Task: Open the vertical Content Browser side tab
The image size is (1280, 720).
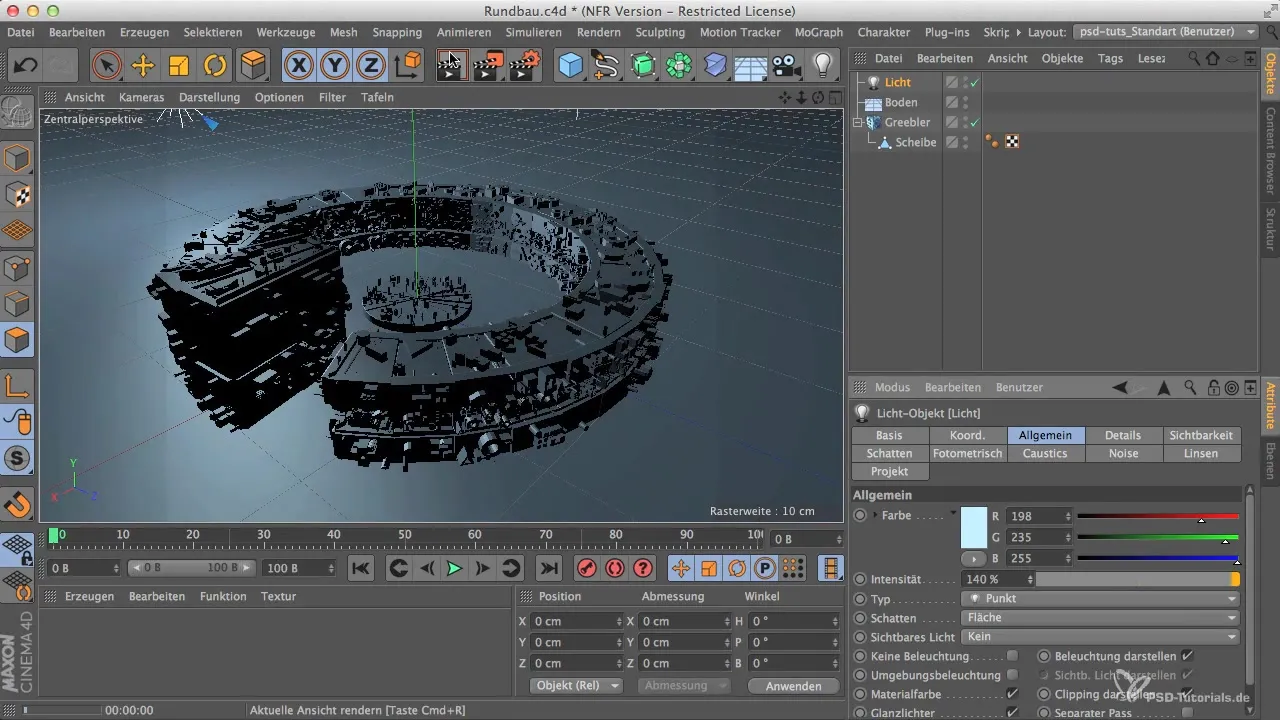Action: [x=1271, y=151]
